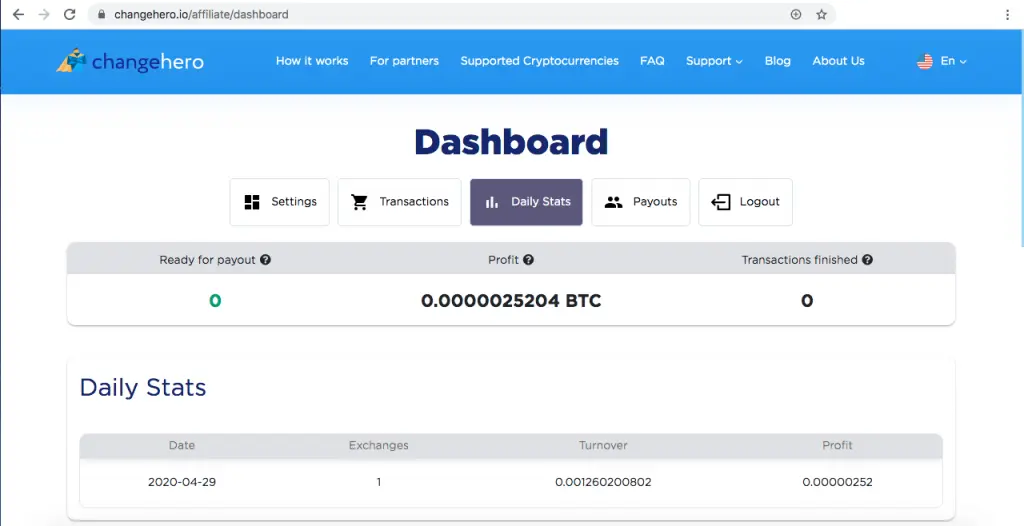The width and height of the screenshot is (1024, 526).
Task: Click the Daily Stats bar chart icon
Action: pyautogui.click(x=492, y=203)
